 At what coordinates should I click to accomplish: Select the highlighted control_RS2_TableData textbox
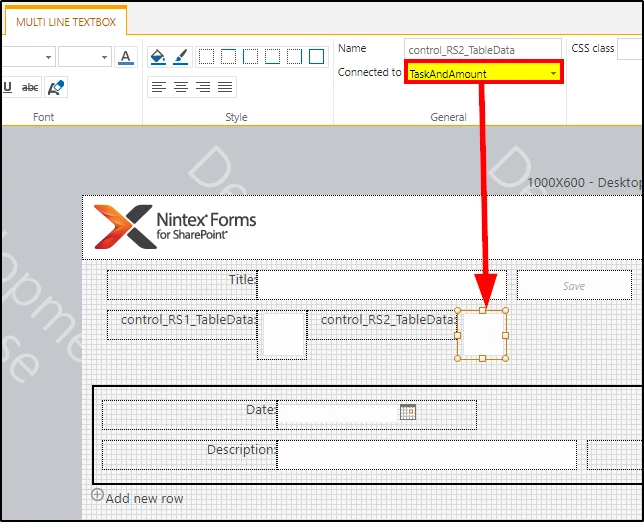(482, 335)
